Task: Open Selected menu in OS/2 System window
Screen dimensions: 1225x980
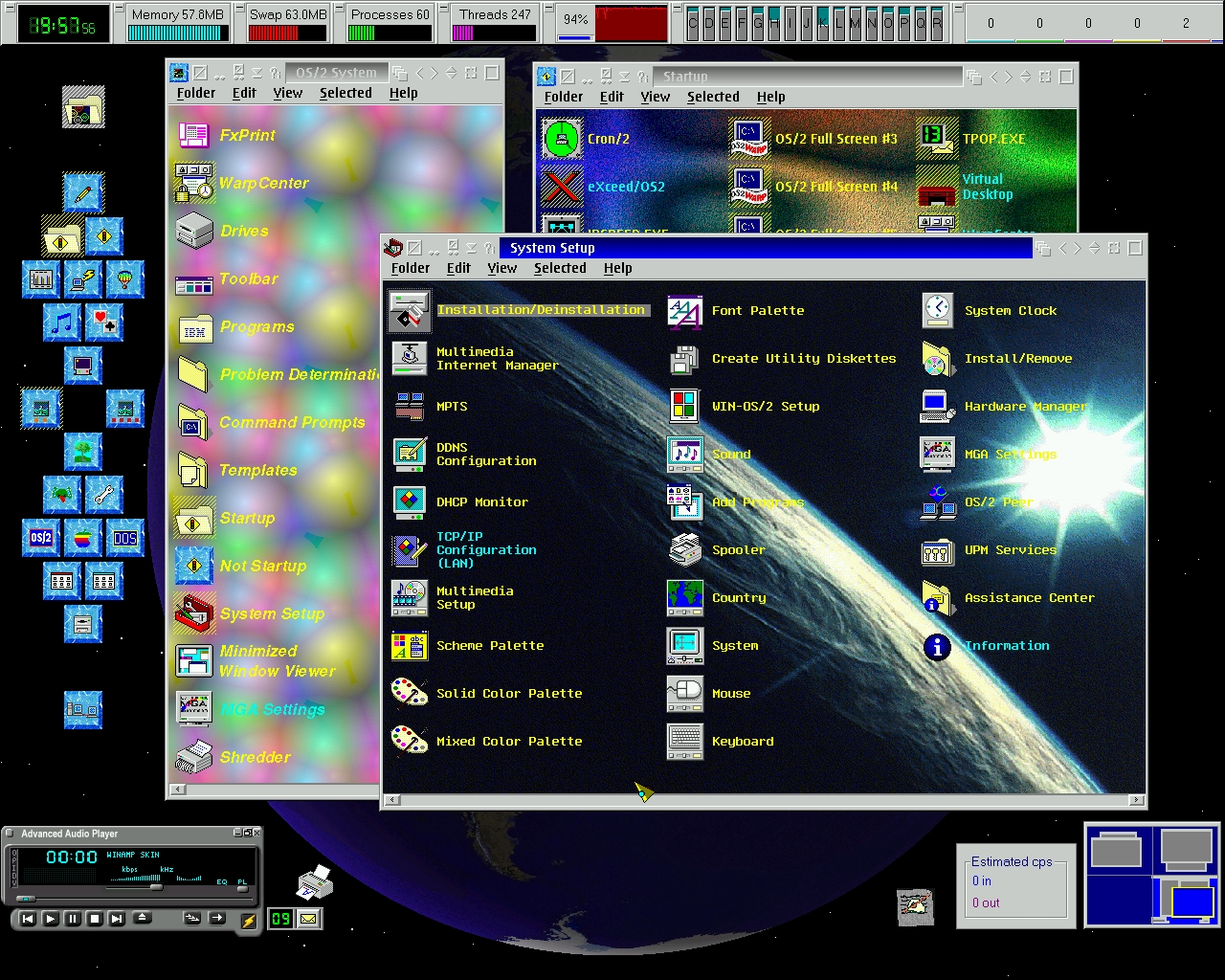Action: (x=345, y=93)
